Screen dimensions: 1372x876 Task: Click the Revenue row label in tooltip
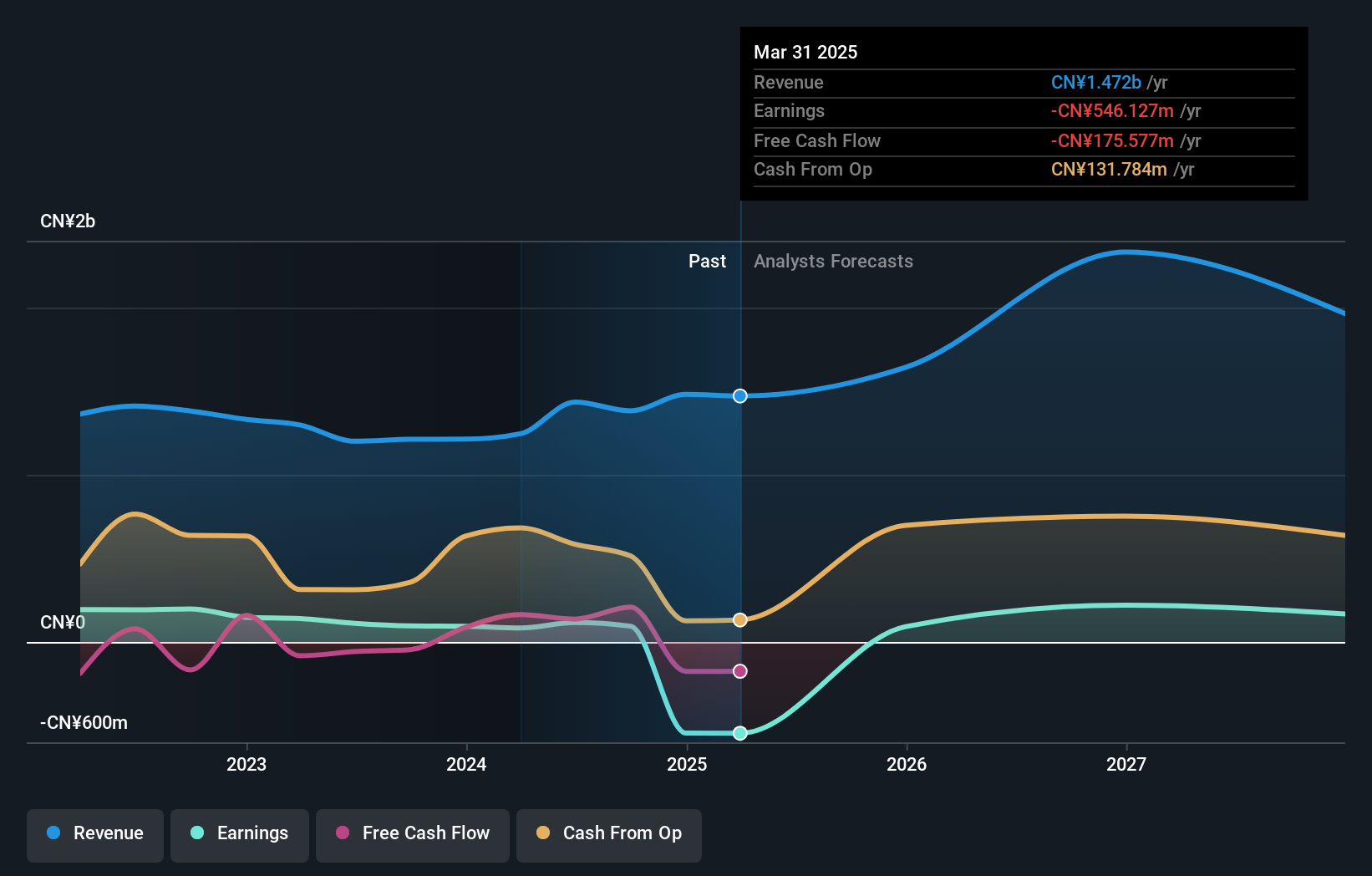789,82
